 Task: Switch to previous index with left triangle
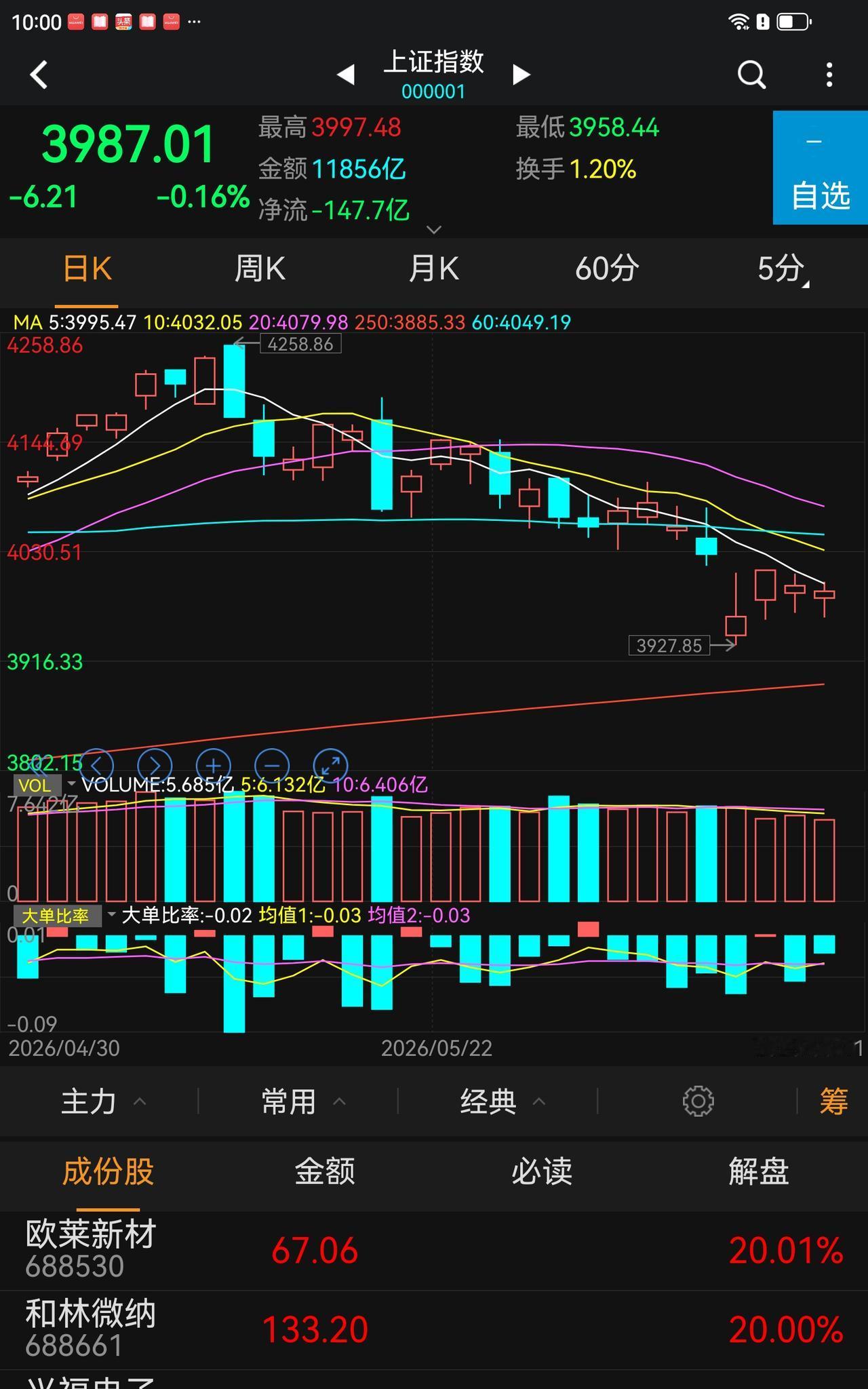pyautogui.click(x=346, y=74)
